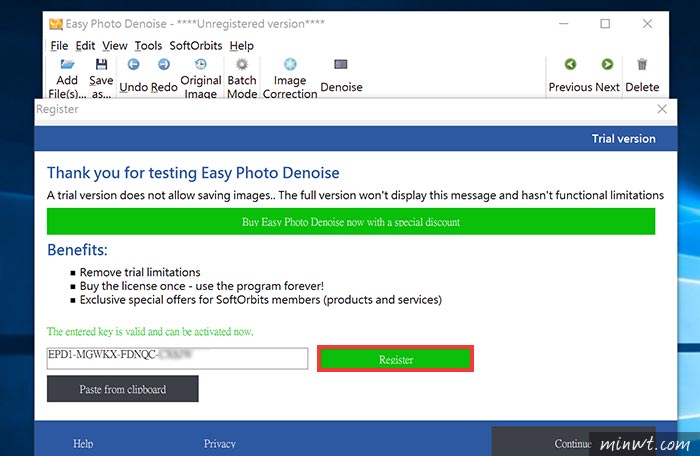700x456 pixels.
Task: Click the 'Benefits:' heading
Action: tap(77, 250)
